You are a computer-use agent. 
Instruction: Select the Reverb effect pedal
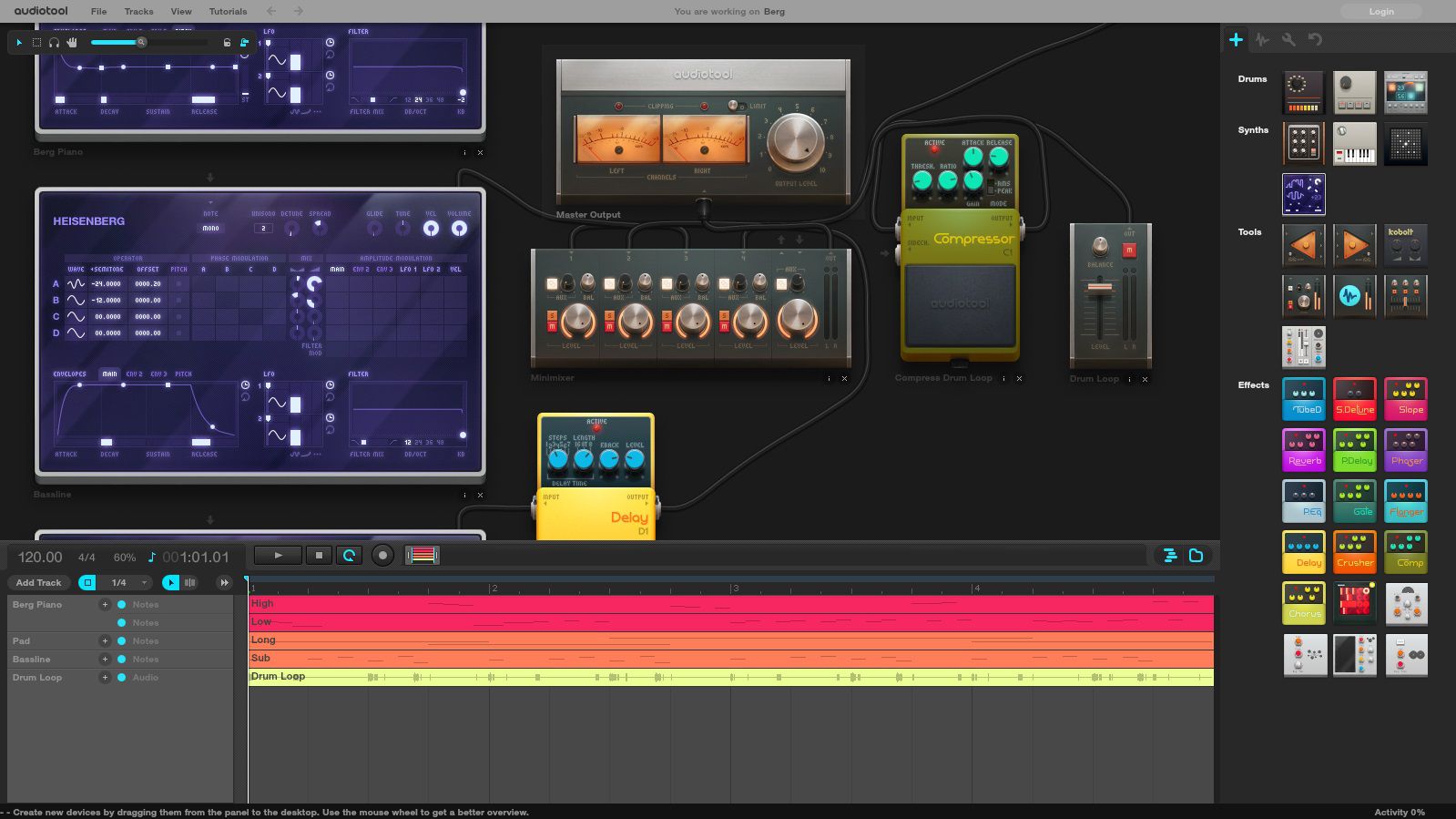(x=1303, y=450)
